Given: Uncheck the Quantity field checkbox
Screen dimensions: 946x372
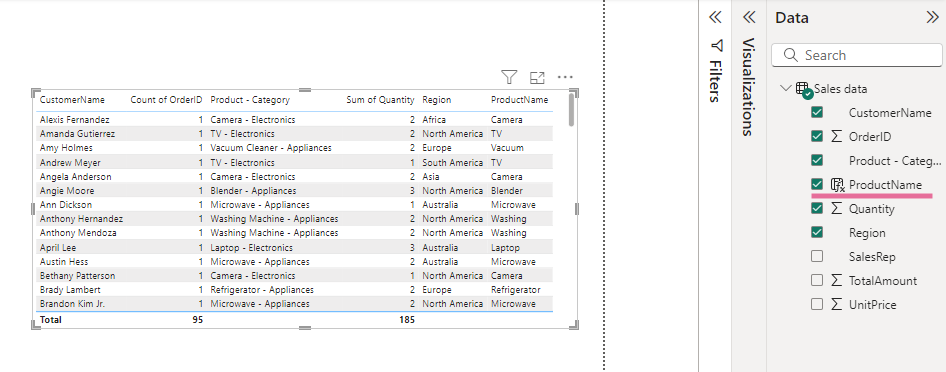Looking at the screenshot, I should [x=817, y=209].
